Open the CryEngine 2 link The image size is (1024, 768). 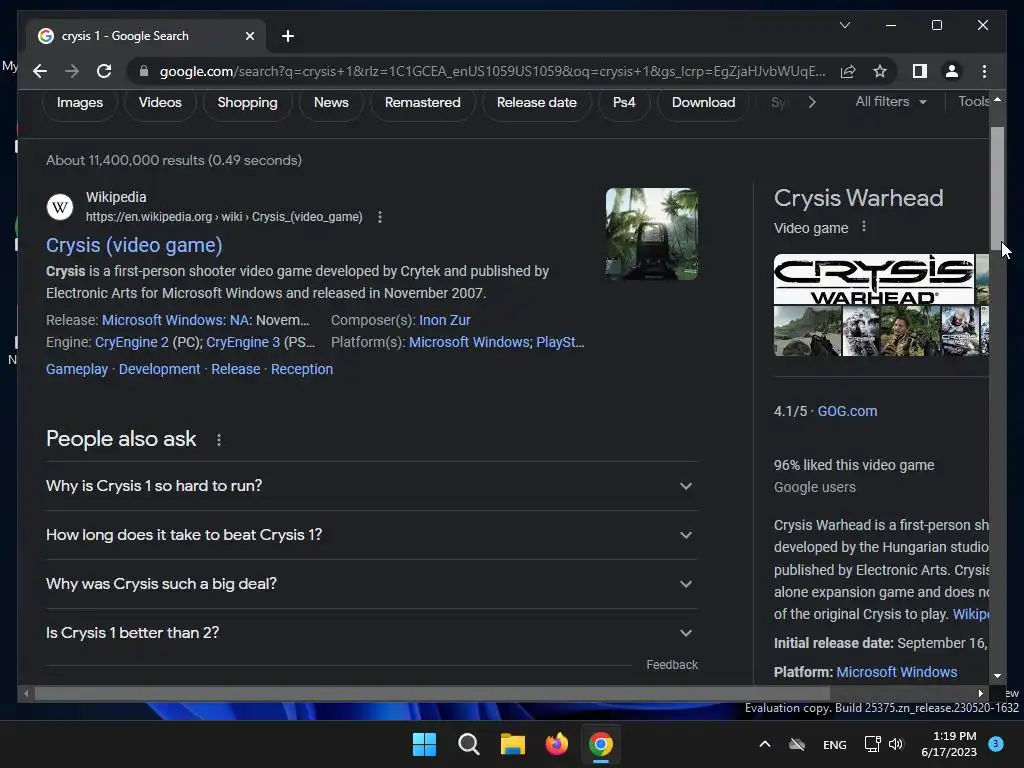132,342
